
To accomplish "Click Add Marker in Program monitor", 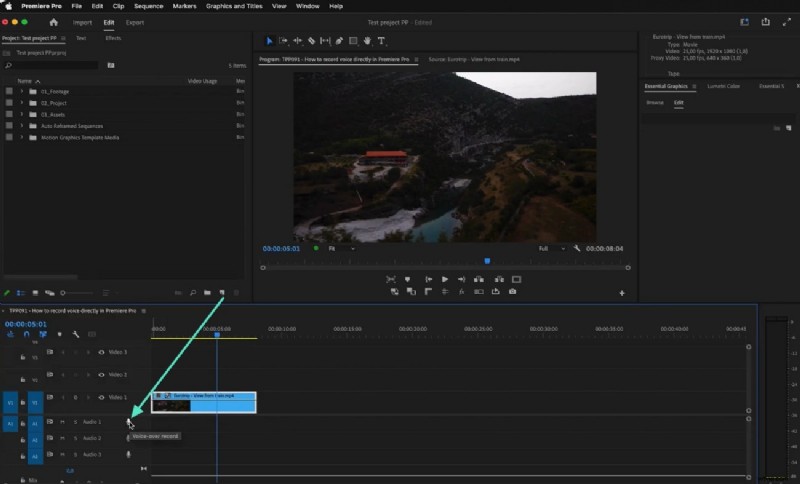I will click(407, 279).
